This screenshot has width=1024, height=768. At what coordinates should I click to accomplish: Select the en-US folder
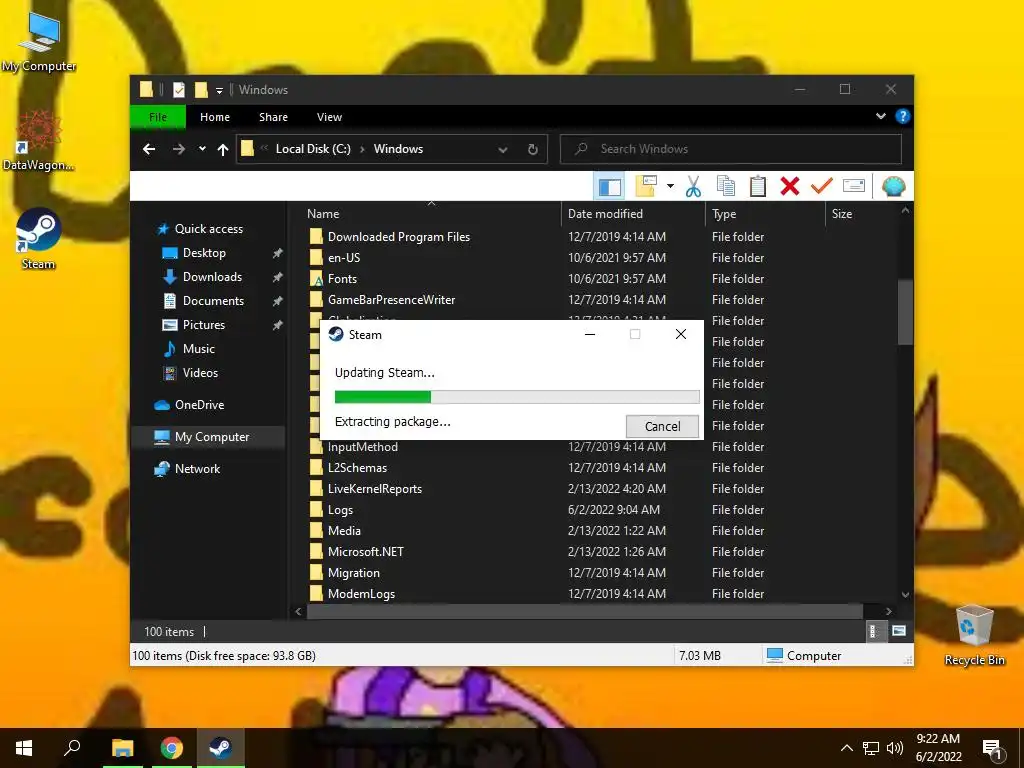coord(344,258)
